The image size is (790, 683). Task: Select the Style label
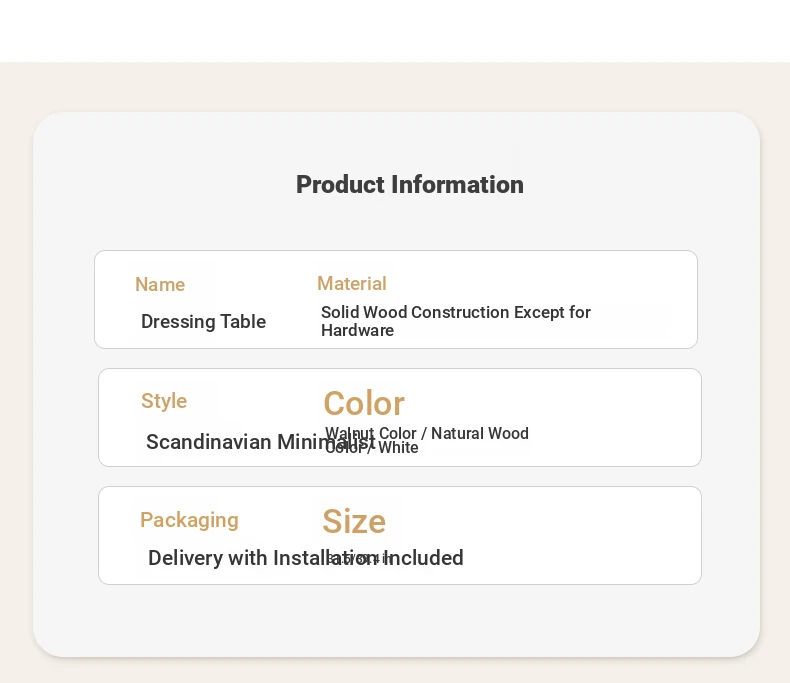(164, 401)
